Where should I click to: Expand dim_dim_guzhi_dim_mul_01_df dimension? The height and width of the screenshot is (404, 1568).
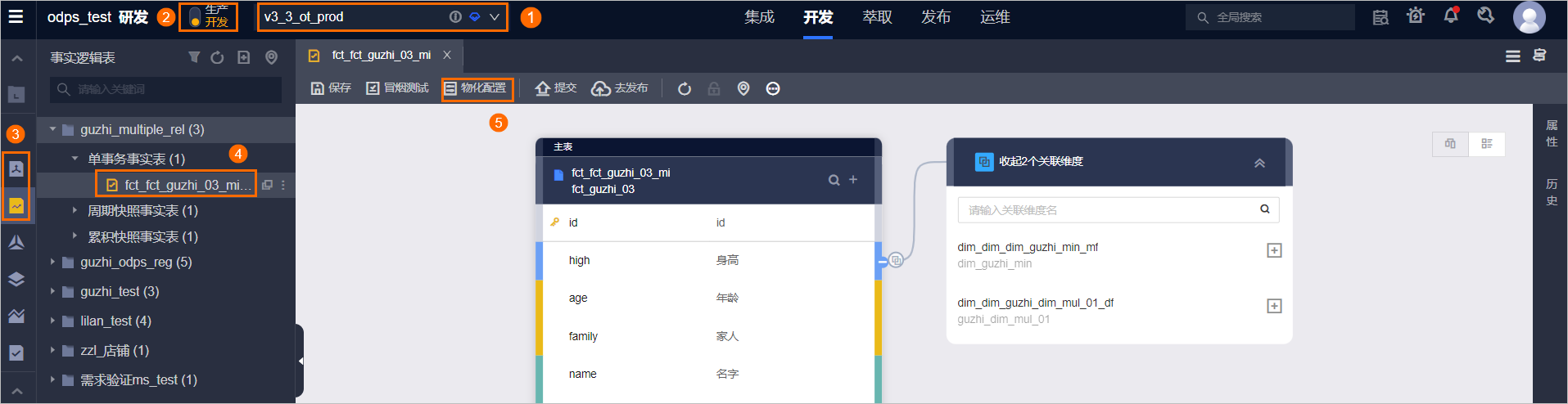pyautogui.click(x=1274, y=306)
